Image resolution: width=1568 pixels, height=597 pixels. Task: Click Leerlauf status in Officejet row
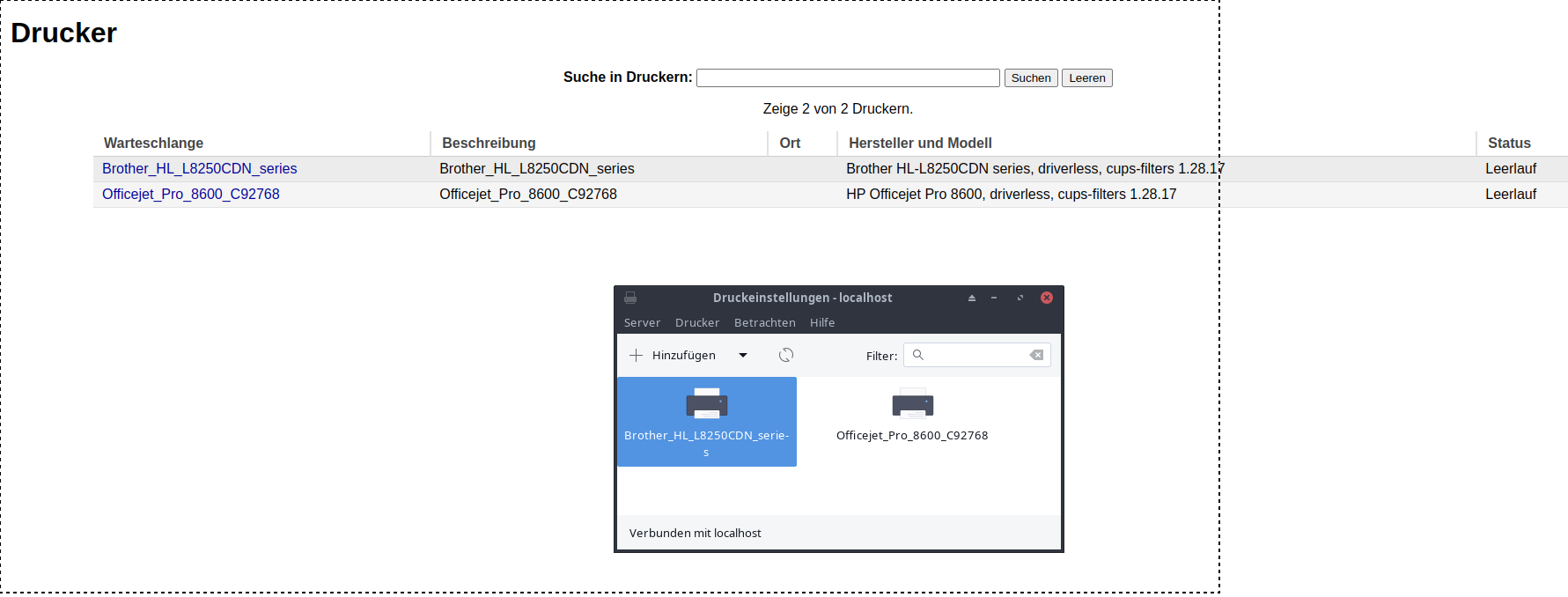click(1511, 194)
